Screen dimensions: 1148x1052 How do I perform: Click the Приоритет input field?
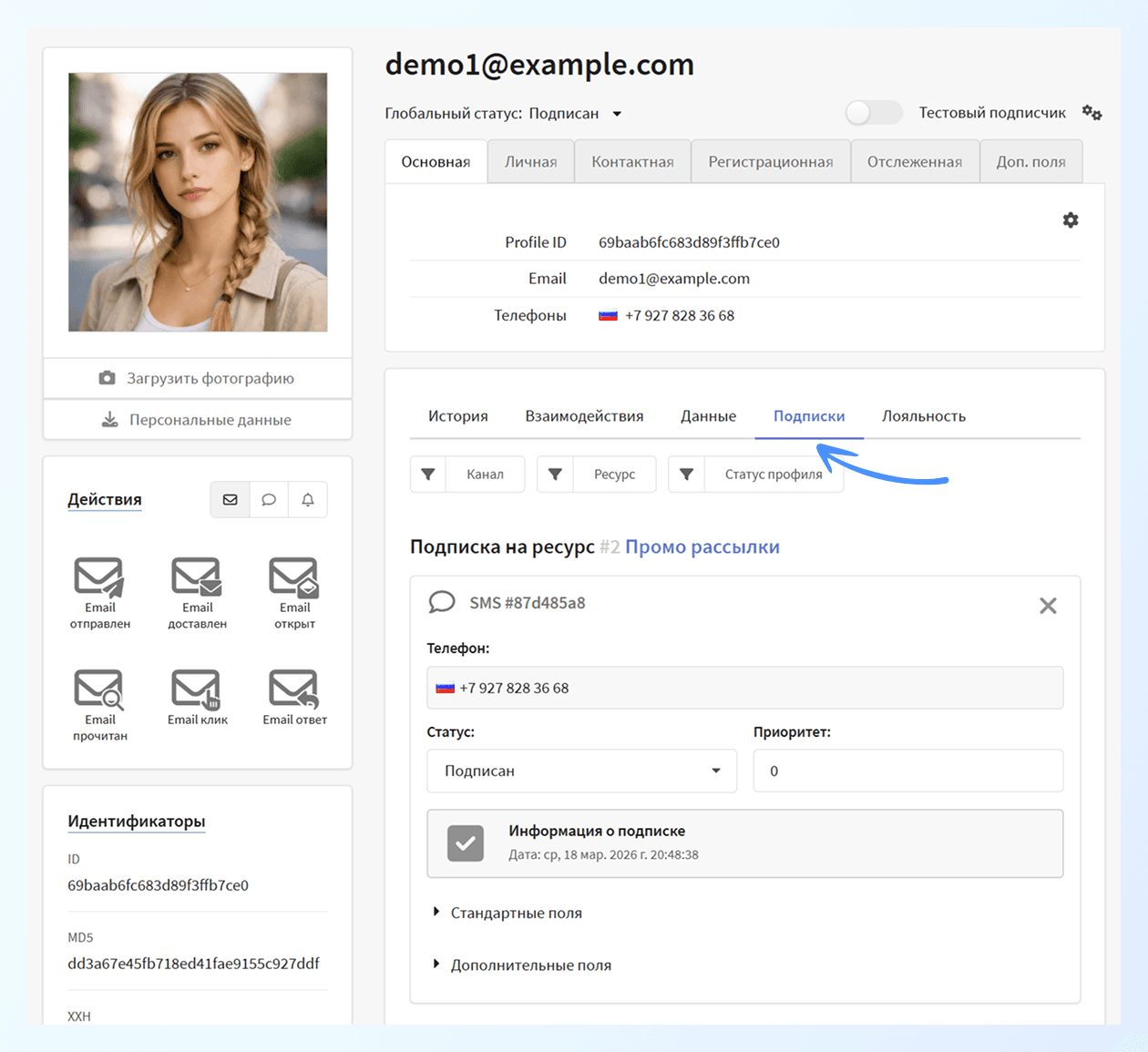[907, 771]
